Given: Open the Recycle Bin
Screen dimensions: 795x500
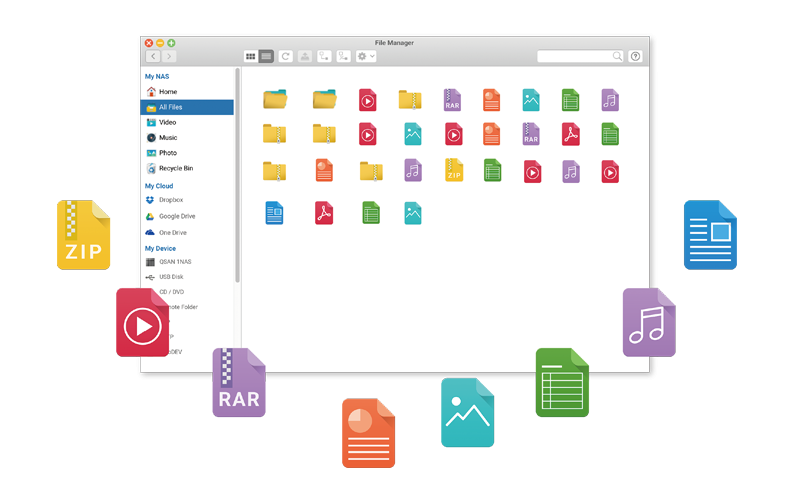Looking at the screenshot, I should tap(175, 168).
